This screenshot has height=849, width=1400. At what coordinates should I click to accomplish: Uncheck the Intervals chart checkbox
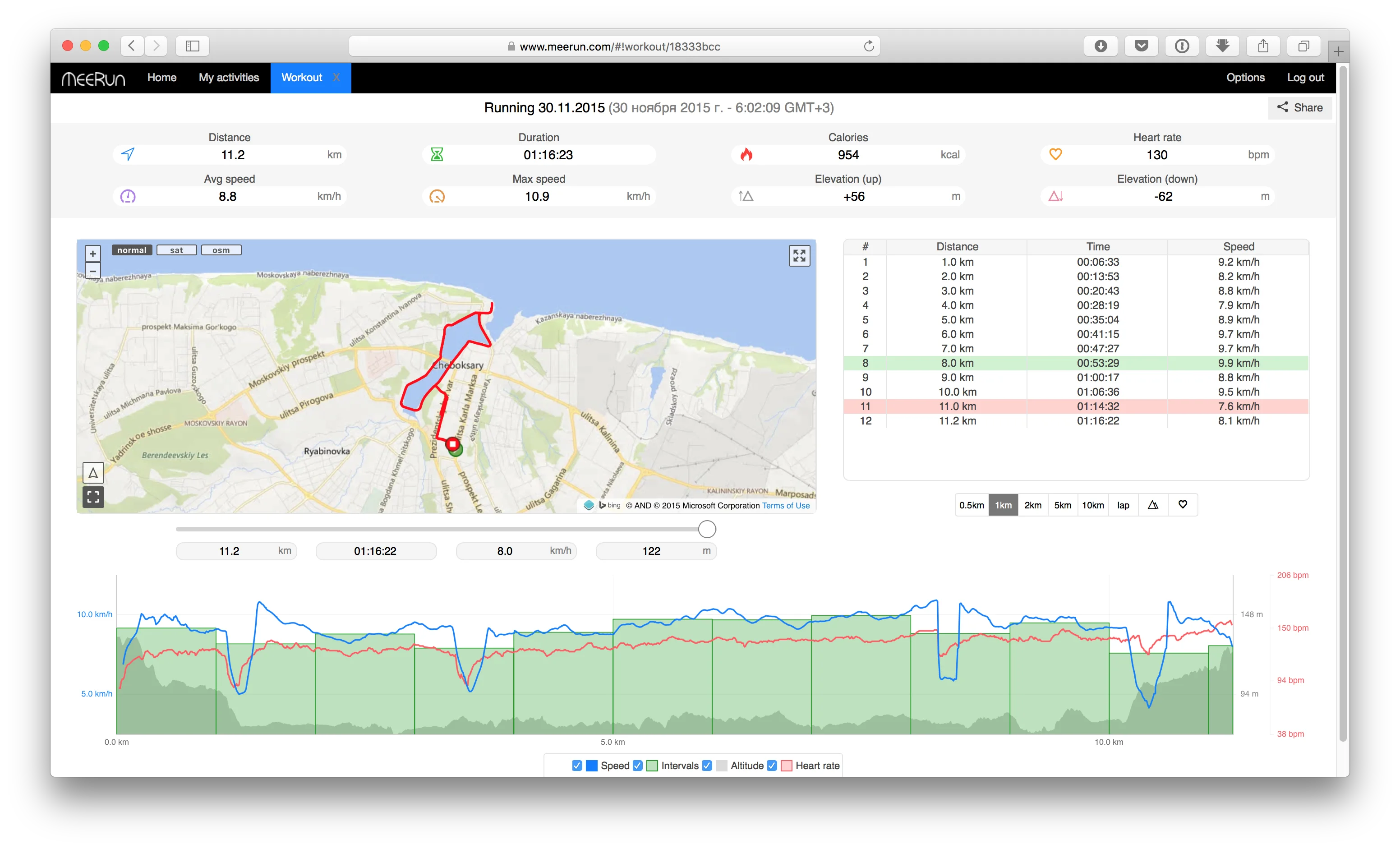coord(637,766)
